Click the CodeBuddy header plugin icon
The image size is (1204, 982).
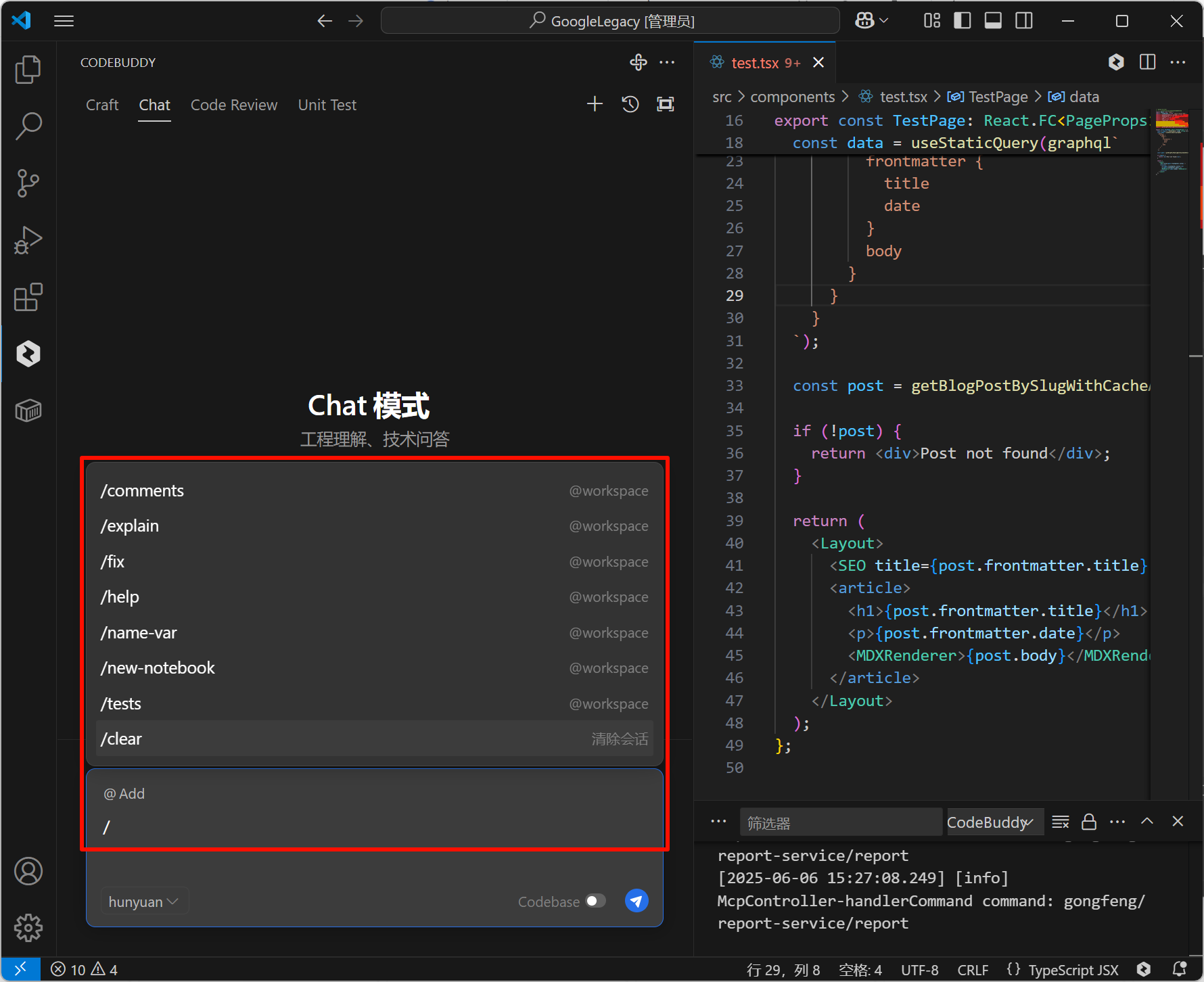click(x=638, y=62)
